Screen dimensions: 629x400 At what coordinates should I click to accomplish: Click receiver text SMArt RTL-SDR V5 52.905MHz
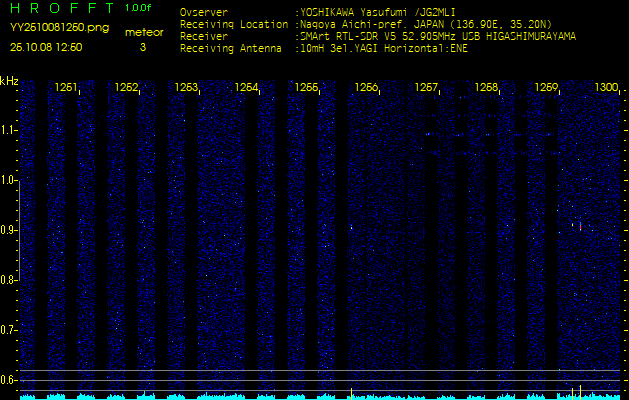click(377, 37)
